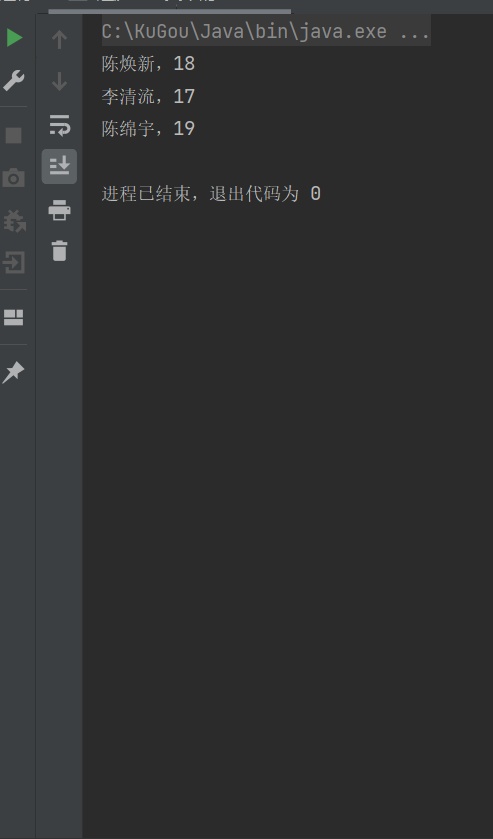Viewport: 493px width, 839px height.
Task: Rerun the program with the green play icon
Action: pyautogui.click(x=14, y=37)
